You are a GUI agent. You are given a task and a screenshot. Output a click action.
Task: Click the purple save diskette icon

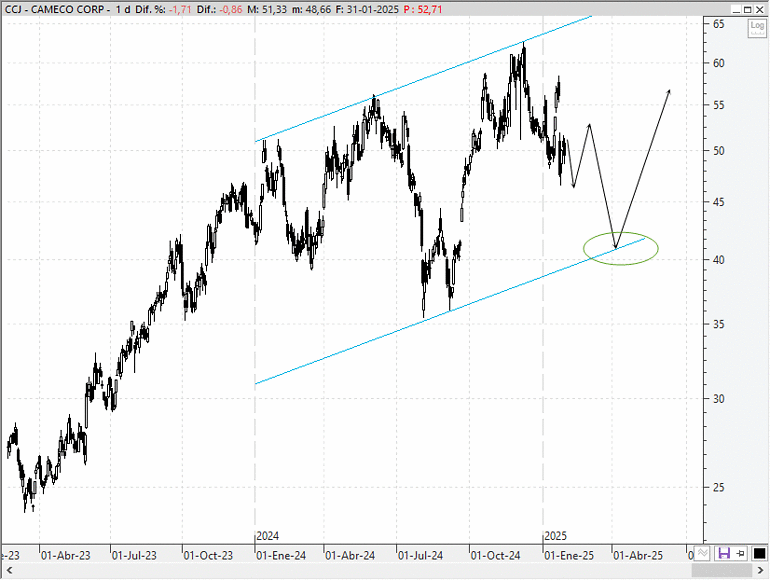click(723, 553)
